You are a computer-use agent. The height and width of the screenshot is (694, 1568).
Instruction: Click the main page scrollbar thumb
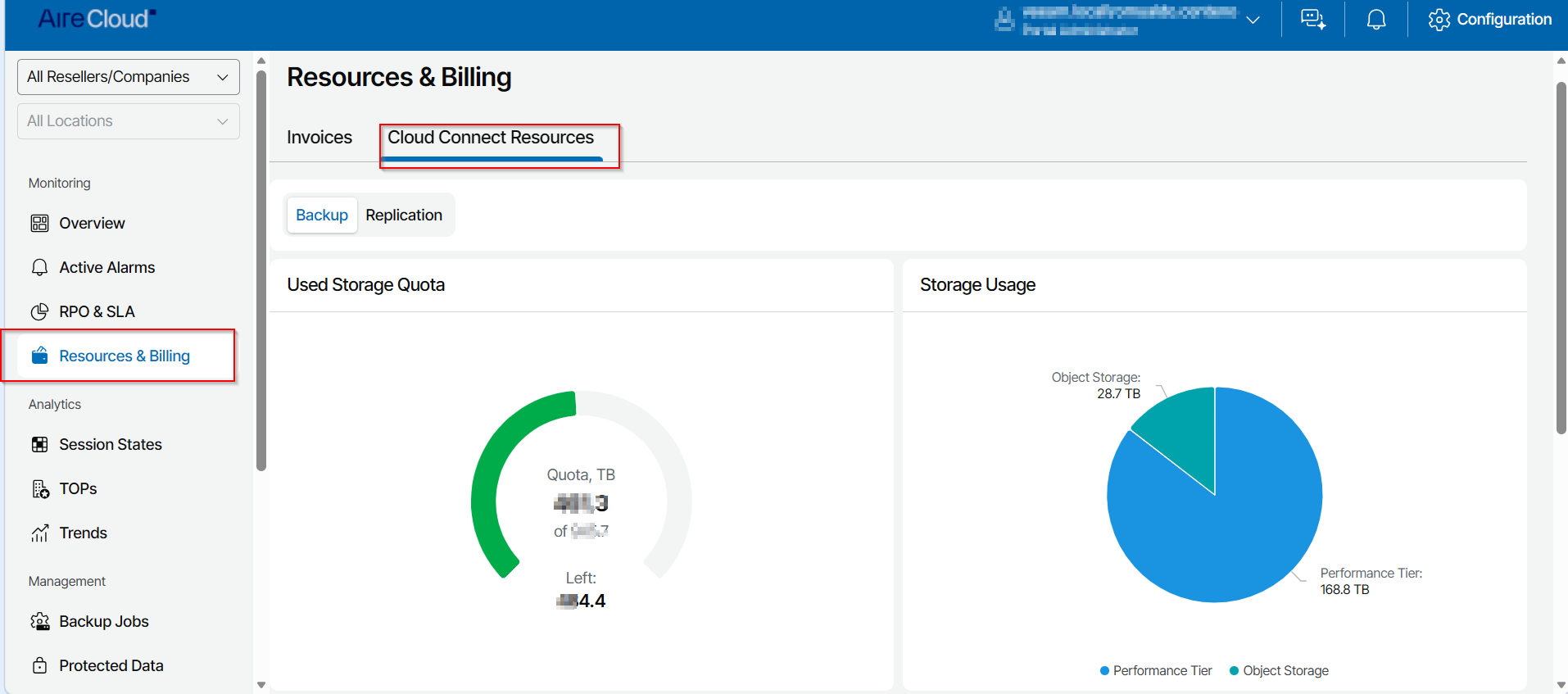click(x=1561, y=257)
